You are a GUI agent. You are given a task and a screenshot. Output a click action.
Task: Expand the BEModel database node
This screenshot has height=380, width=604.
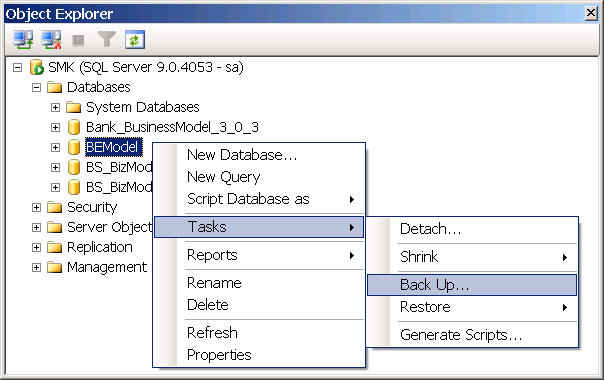(x=55, y=148)
